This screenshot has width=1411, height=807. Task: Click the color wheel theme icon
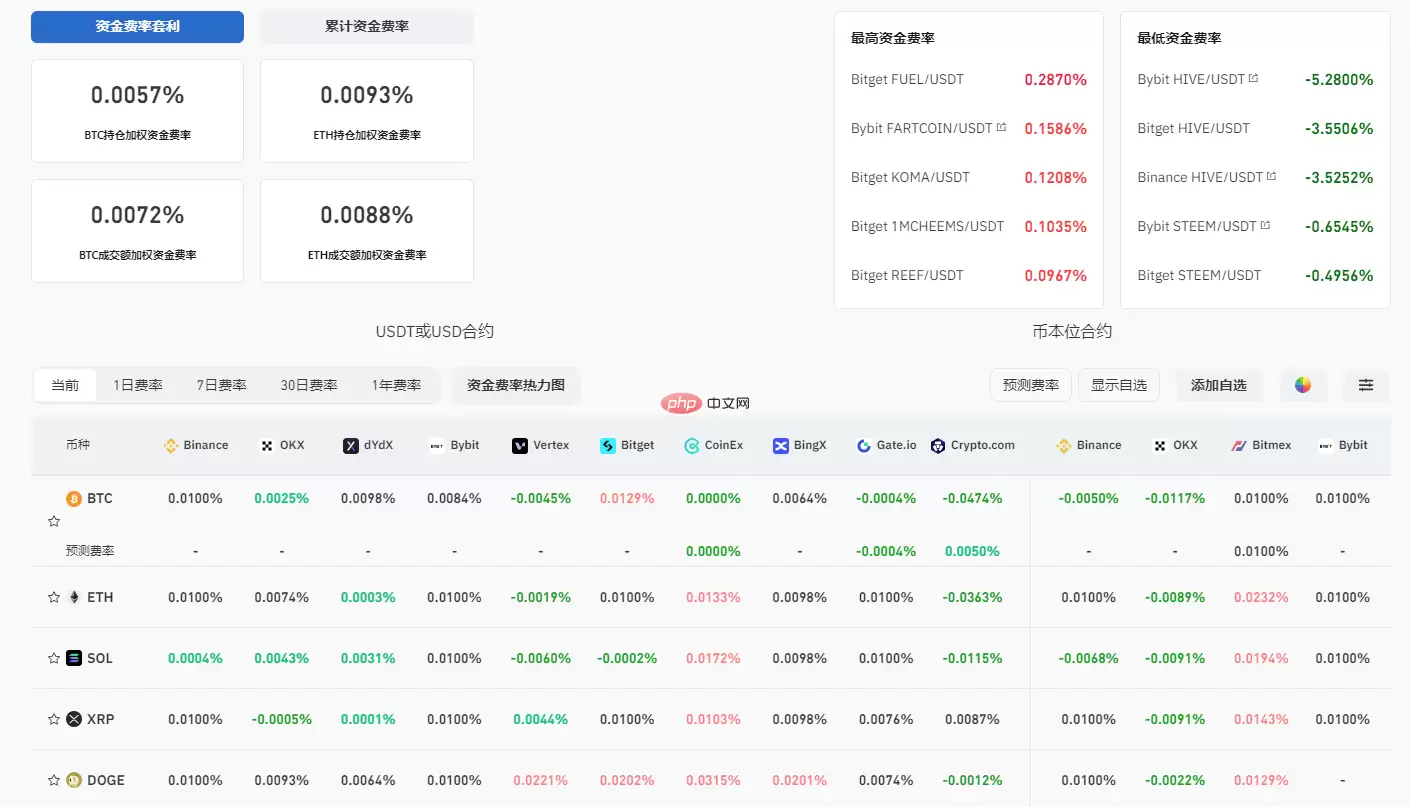pyautogui.click(x=1302, y=385)
